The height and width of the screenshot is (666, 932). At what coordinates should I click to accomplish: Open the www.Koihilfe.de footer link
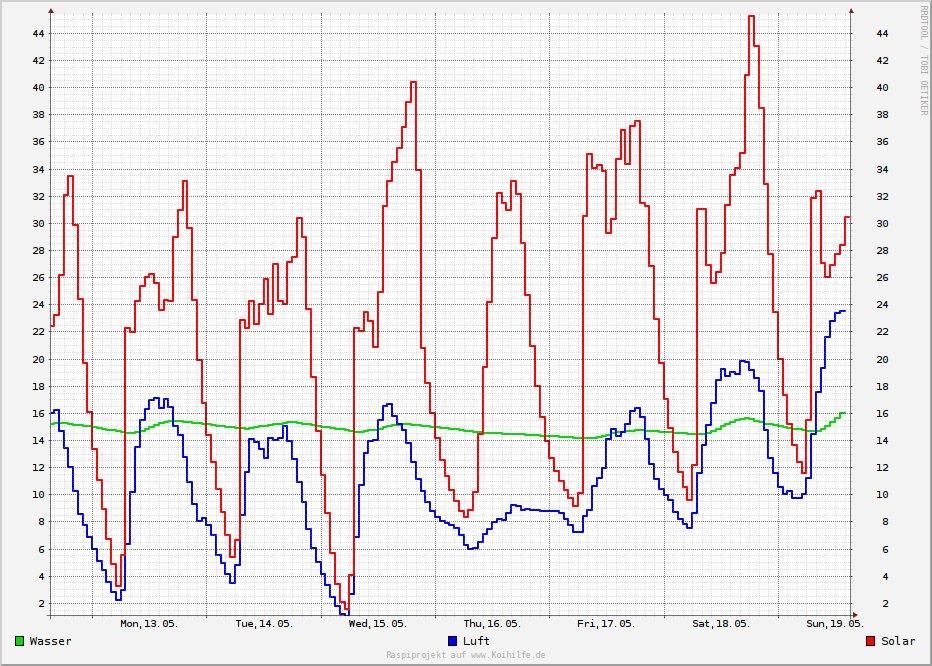[508, 655]
